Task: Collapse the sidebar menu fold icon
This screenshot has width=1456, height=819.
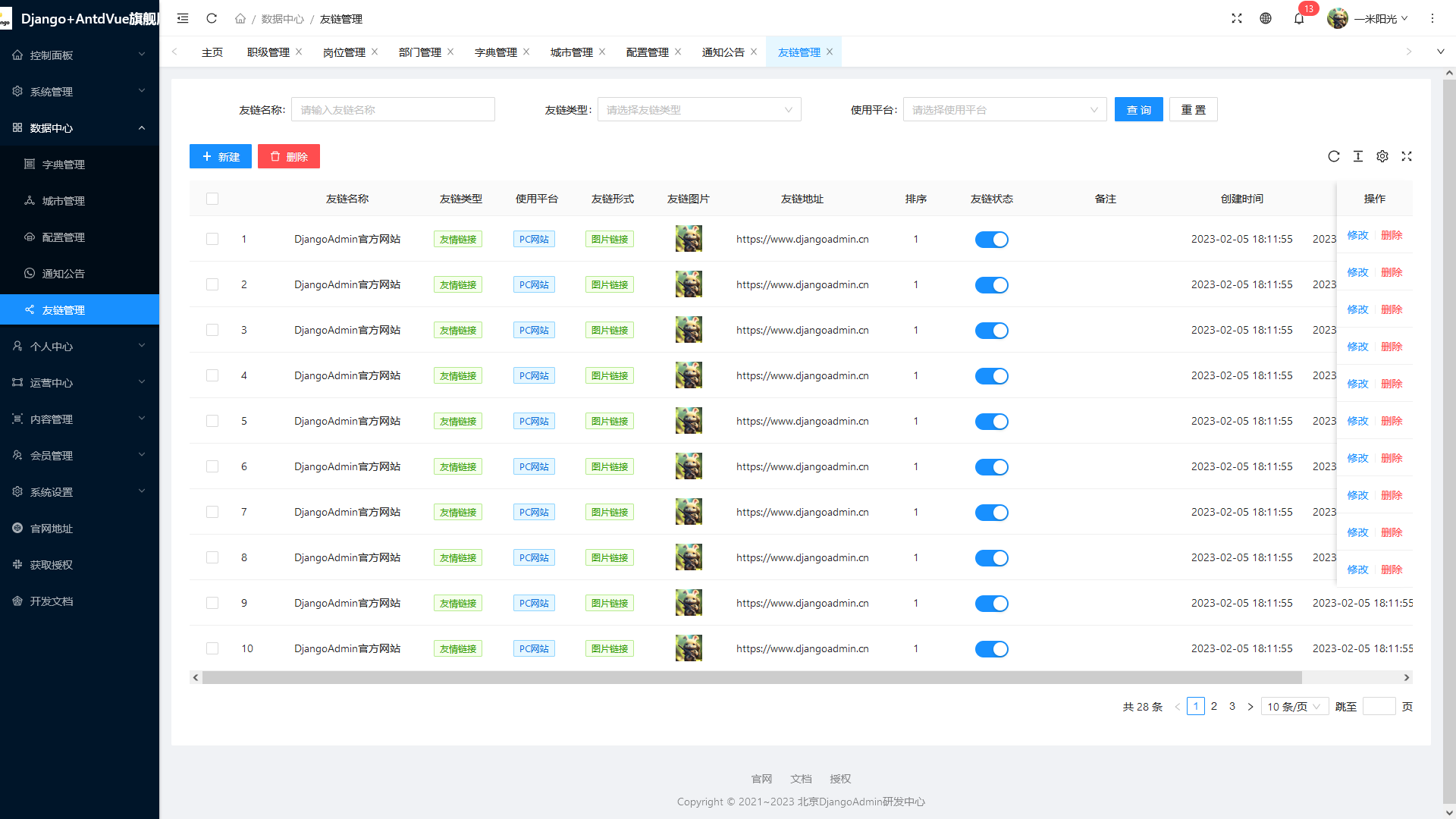Action: click(x=183, y=18)
